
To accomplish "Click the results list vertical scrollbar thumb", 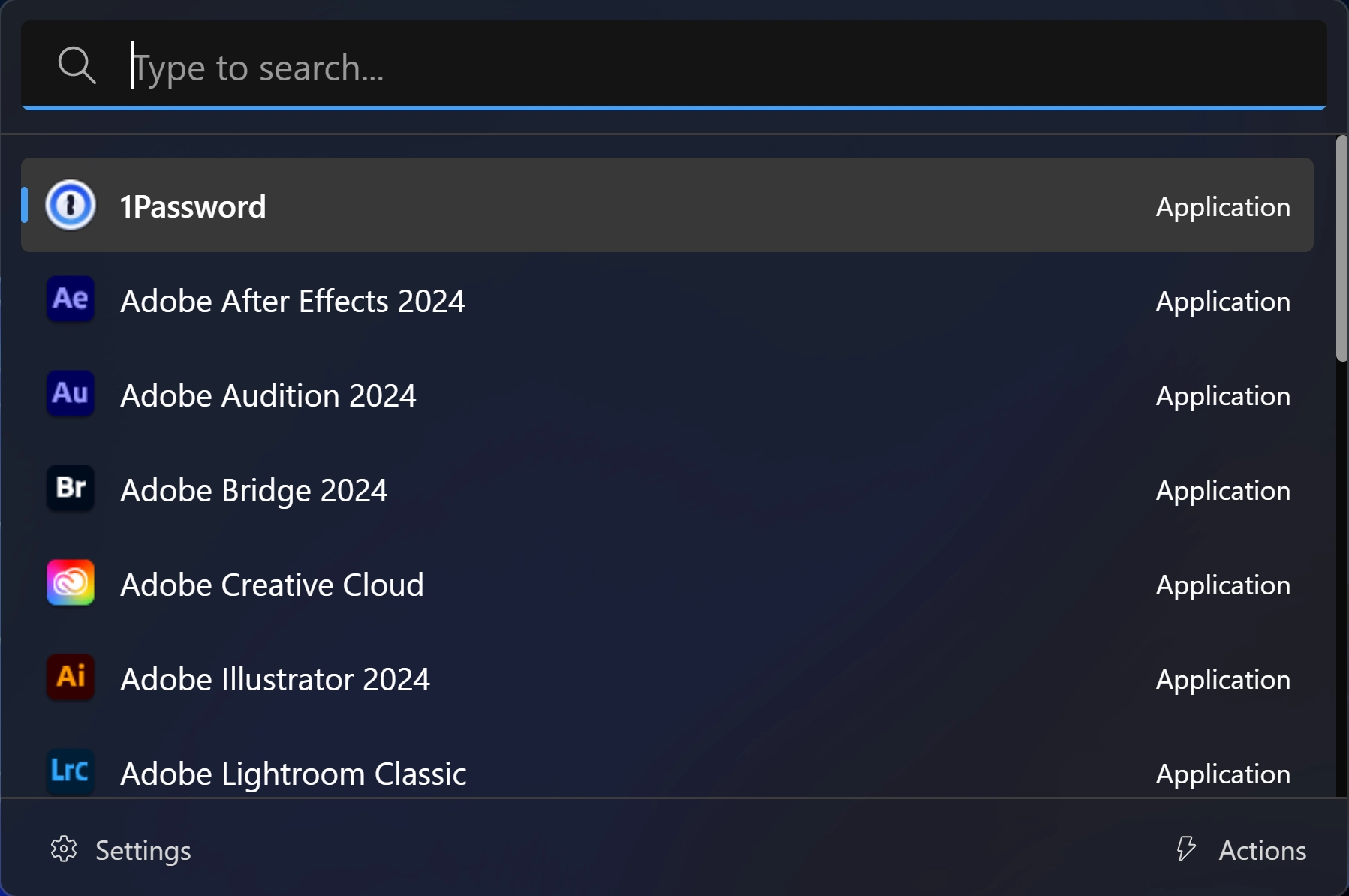I will (1342, 249).
